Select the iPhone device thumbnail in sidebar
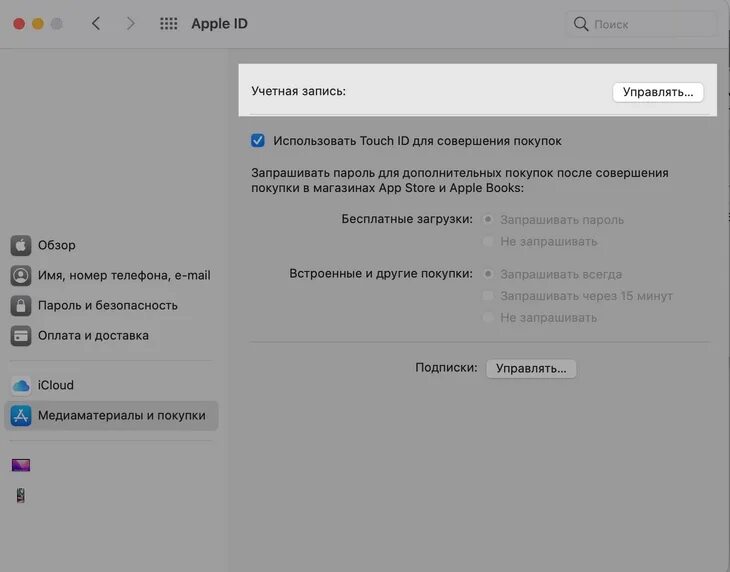 (20, 496)
